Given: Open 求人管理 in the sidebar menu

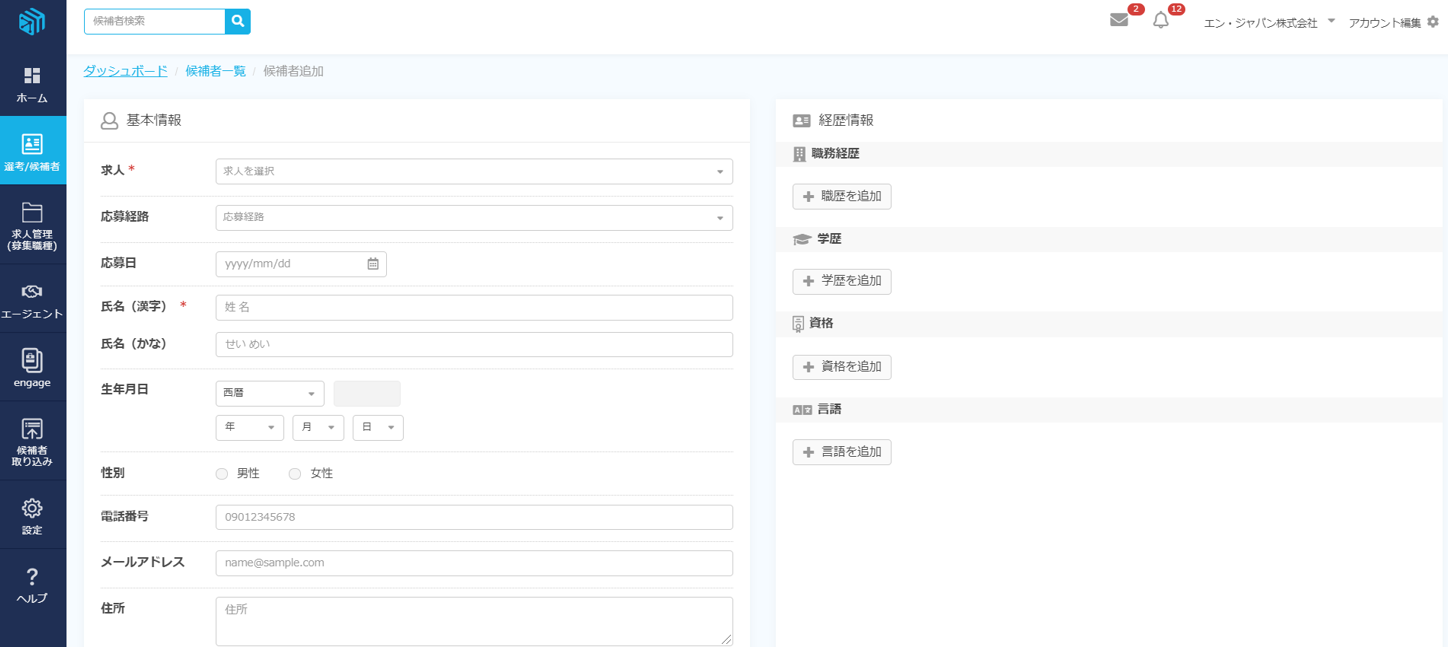Looking at the screenshot, I should (32, 225).
